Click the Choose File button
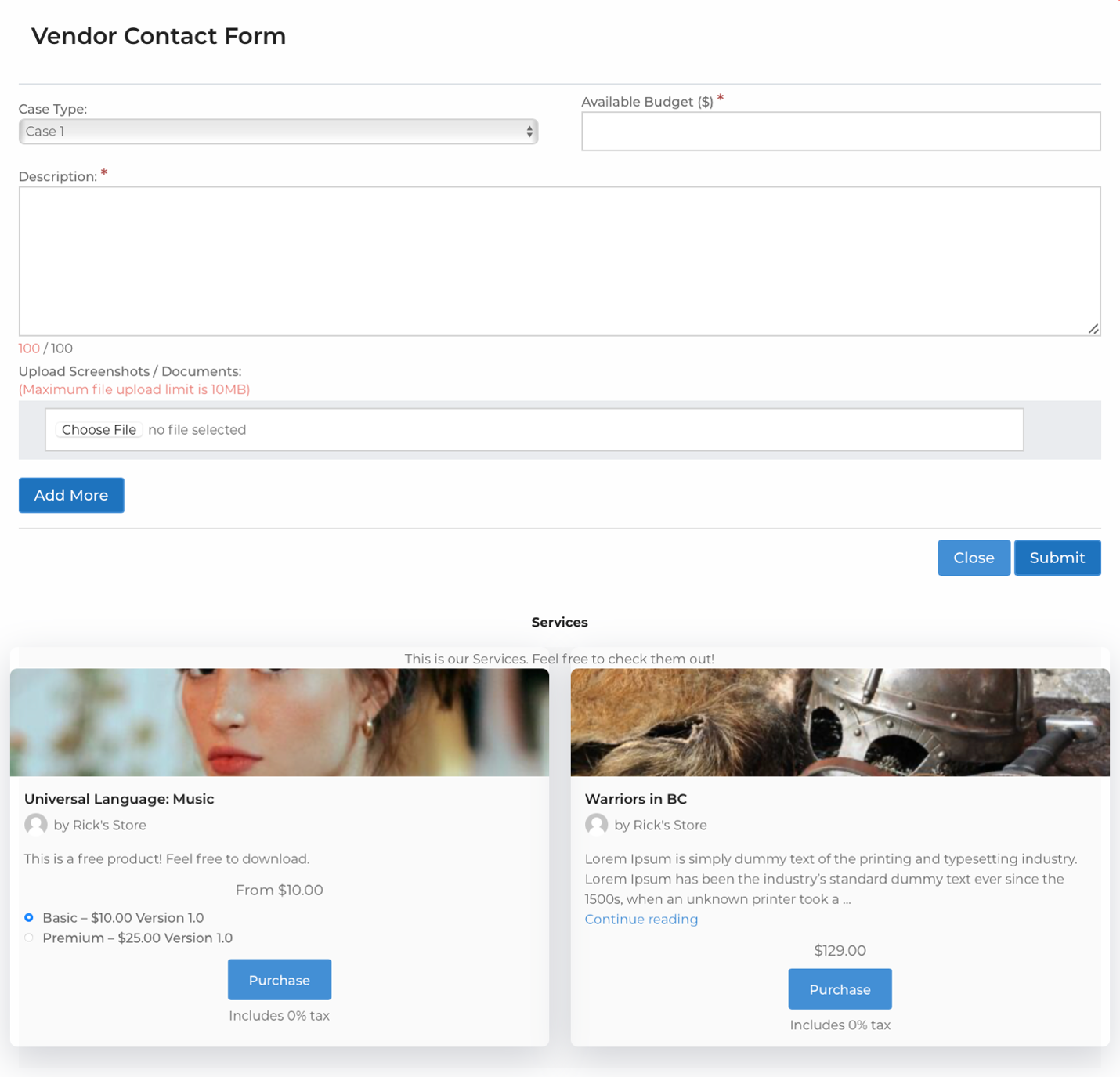1120x1077 pixels. tap(99, 429)
